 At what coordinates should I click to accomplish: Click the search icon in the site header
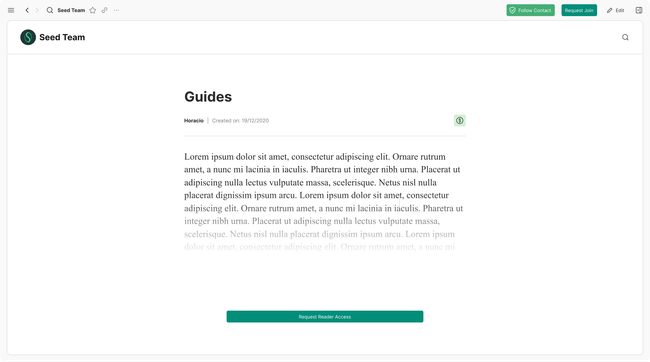click(x=625, y=37)
